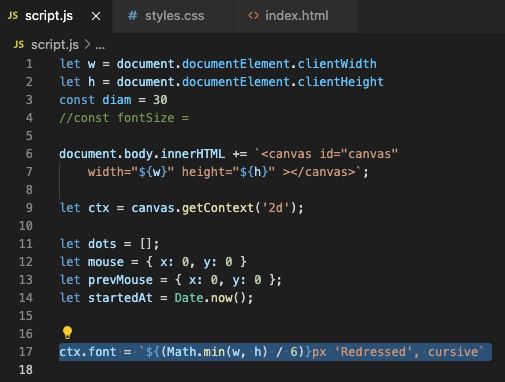Viewport: 505px width, 382px height.
Task: Switch to the styles.css tab
Action: tap(173, 16)
